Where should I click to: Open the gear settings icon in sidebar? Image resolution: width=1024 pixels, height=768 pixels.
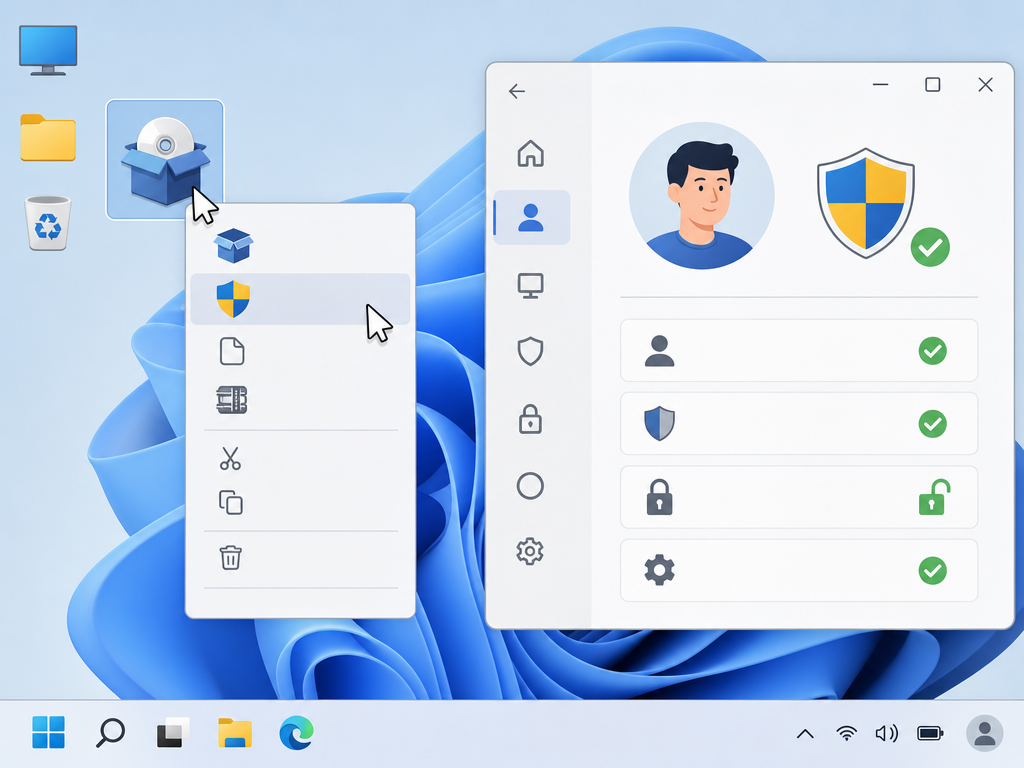[x=530, y=552]
